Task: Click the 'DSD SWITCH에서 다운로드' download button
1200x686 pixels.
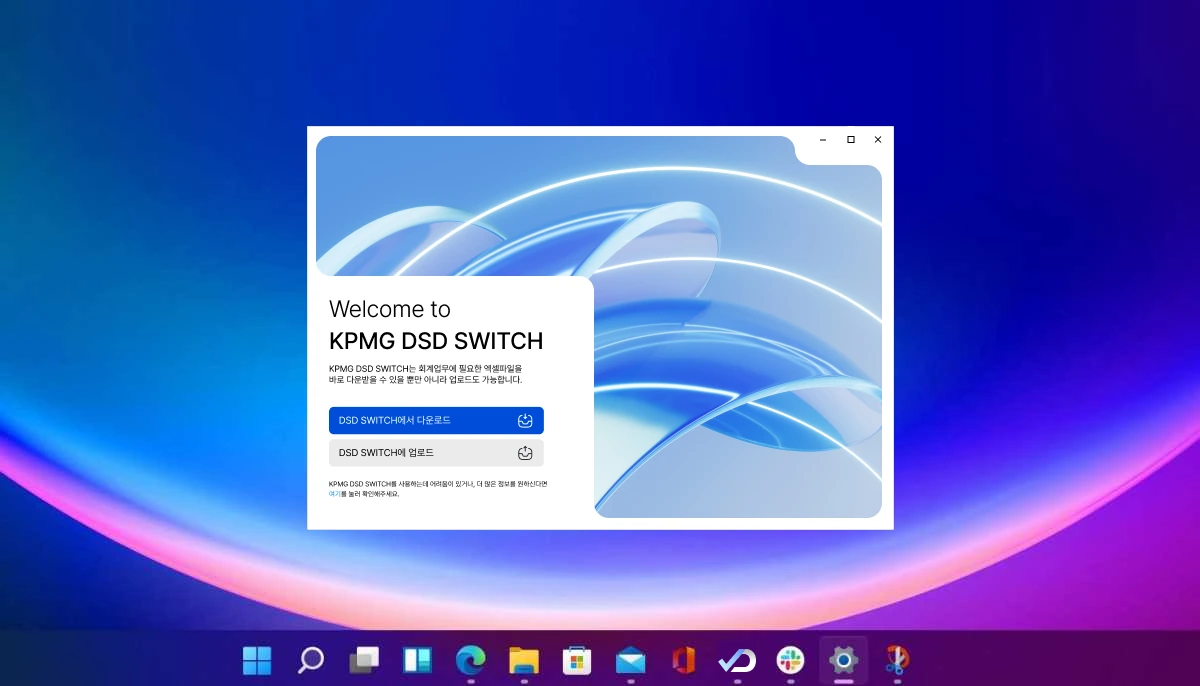Action: 436,420
